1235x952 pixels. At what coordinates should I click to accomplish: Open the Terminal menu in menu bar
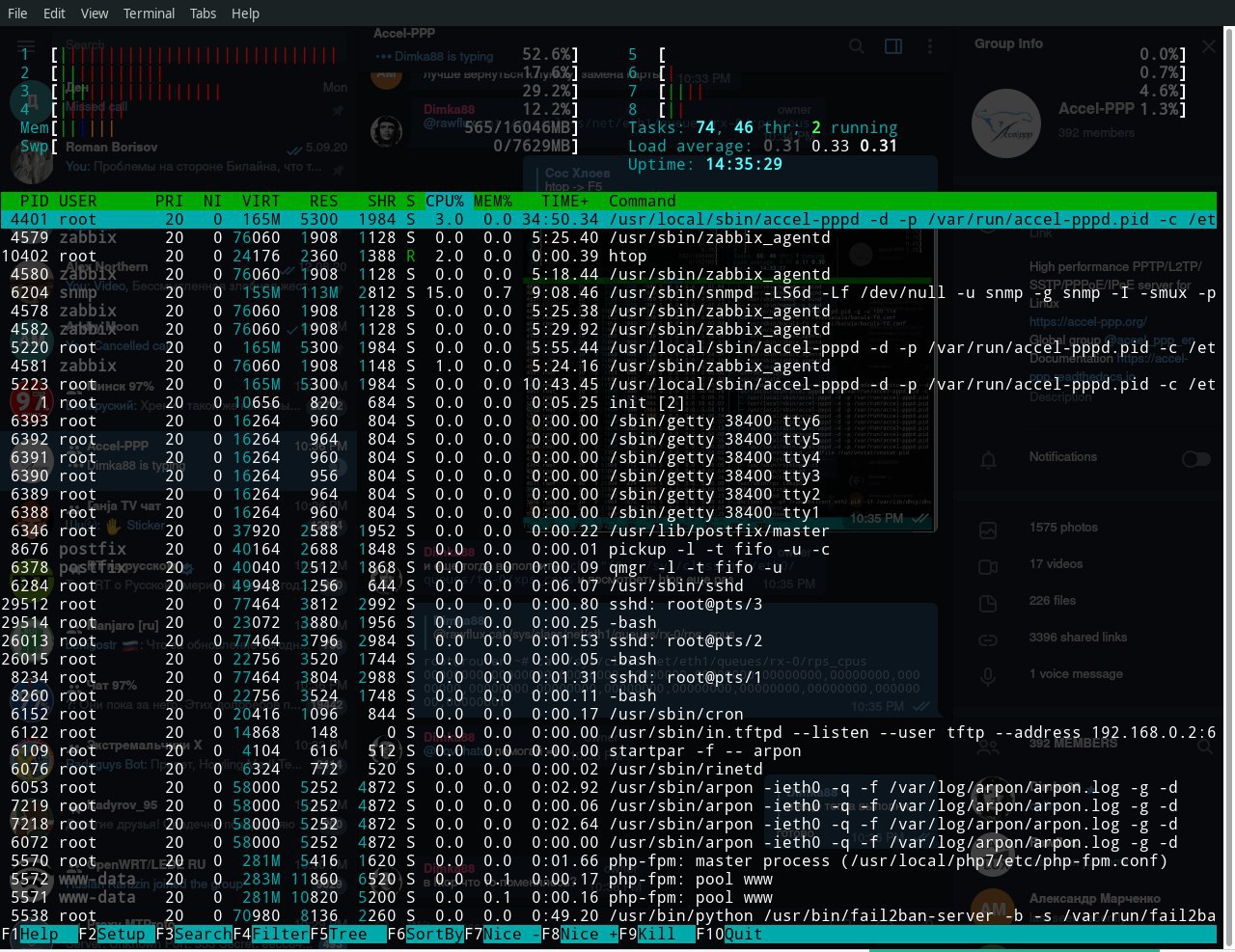[149, 14]
